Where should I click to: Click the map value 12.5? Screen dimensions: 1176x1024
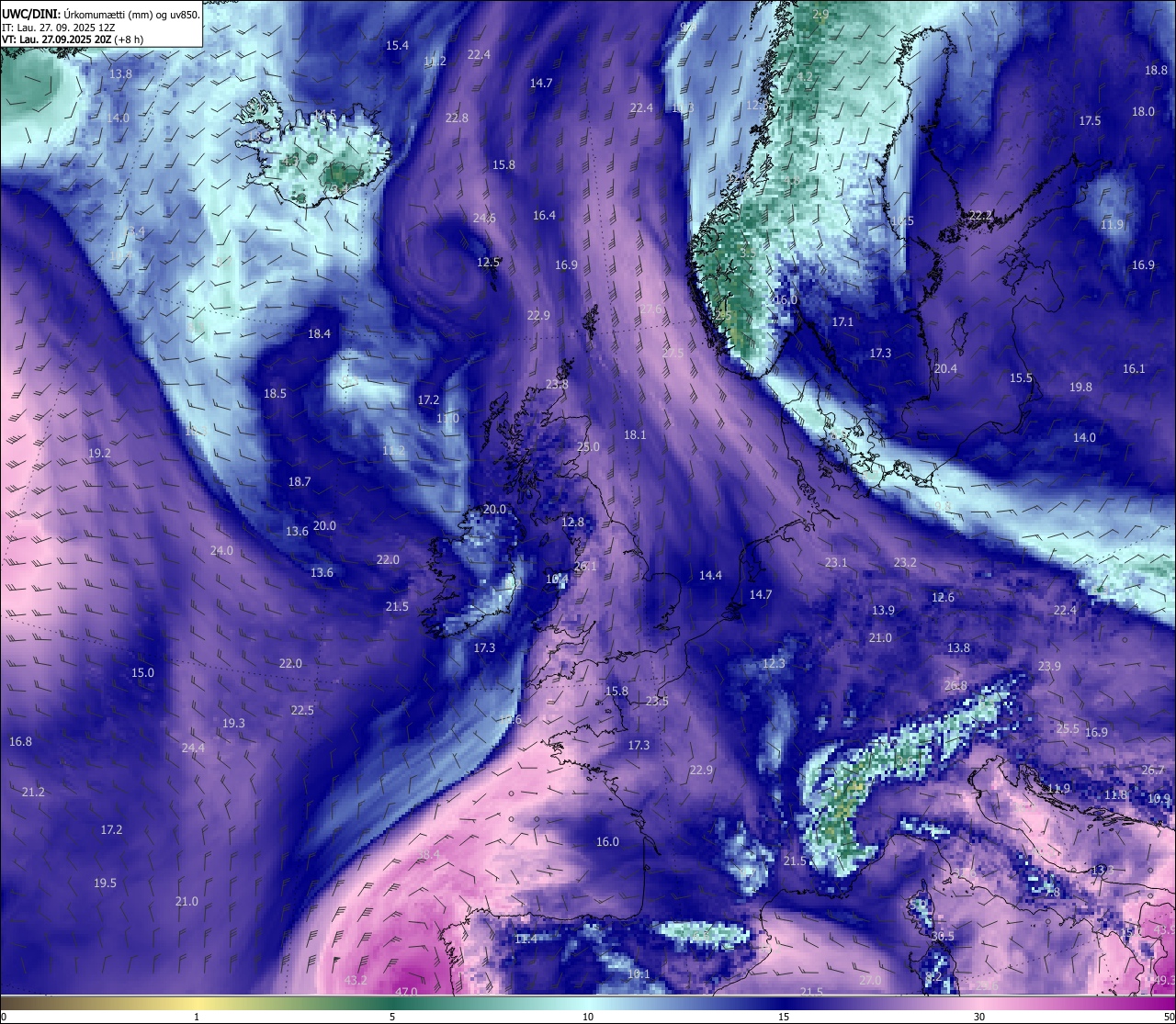coord(488,262)
